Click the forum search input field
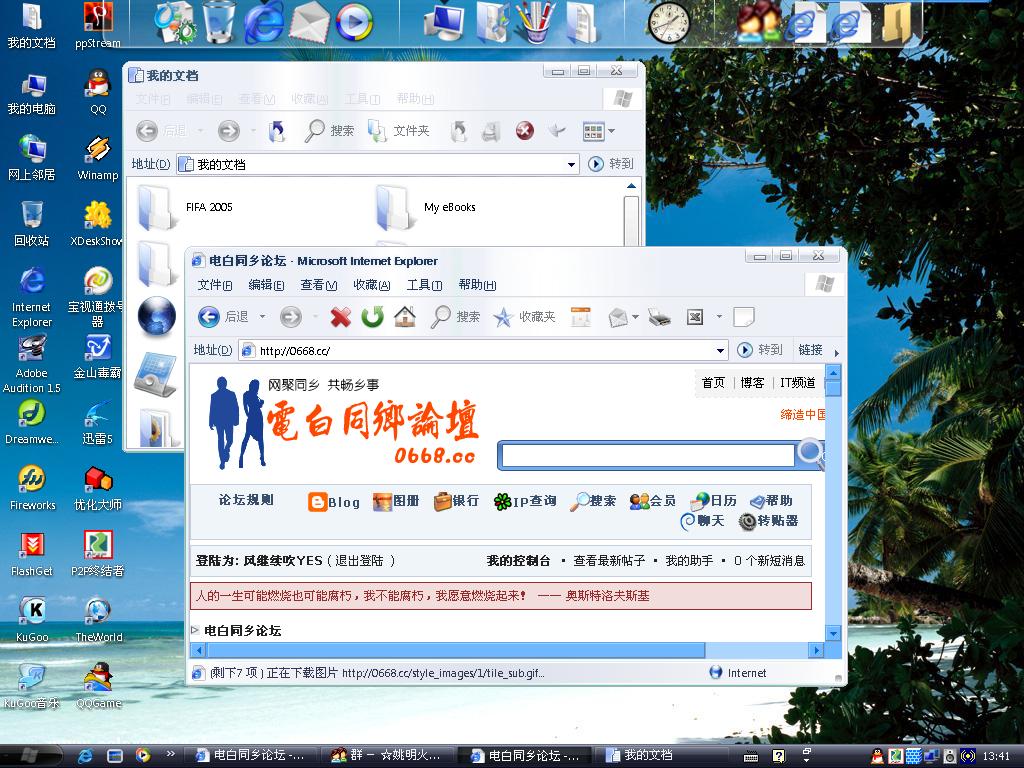The image size is (1024, 768). (647, 456)
